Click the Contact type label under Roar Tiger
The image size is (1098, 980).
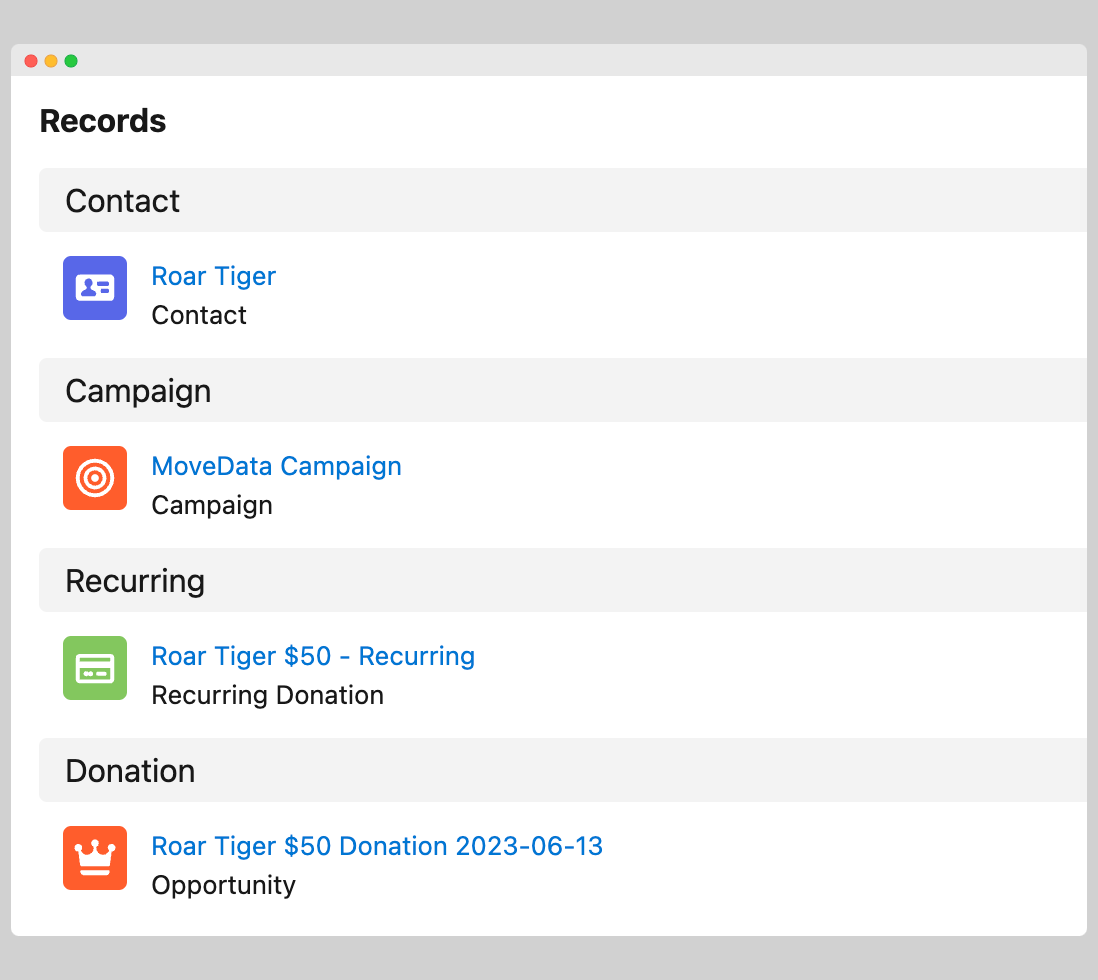199,315
